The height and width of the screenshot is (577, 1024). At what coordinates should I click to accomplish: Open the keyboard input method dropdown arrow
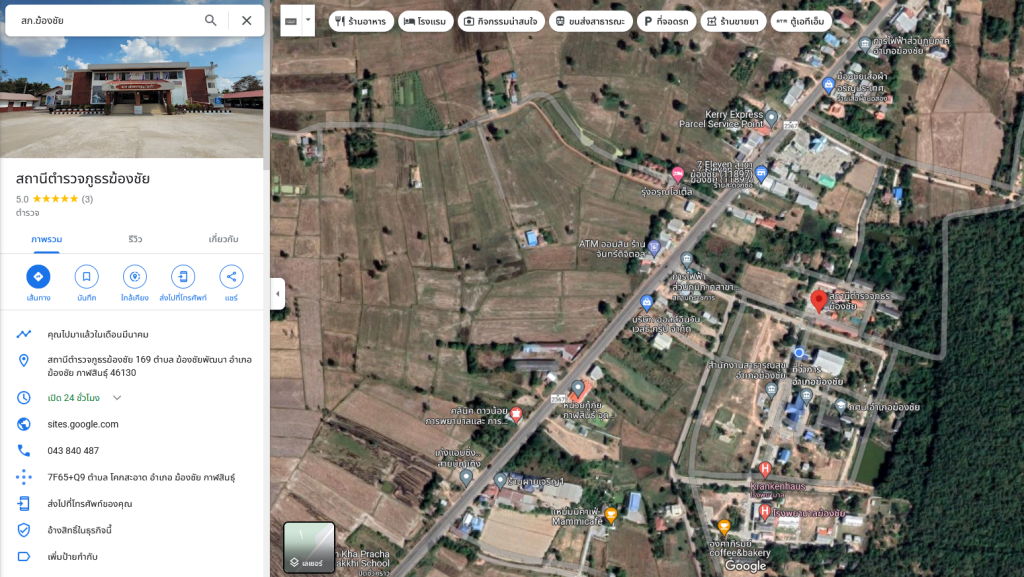coord(308,20)
